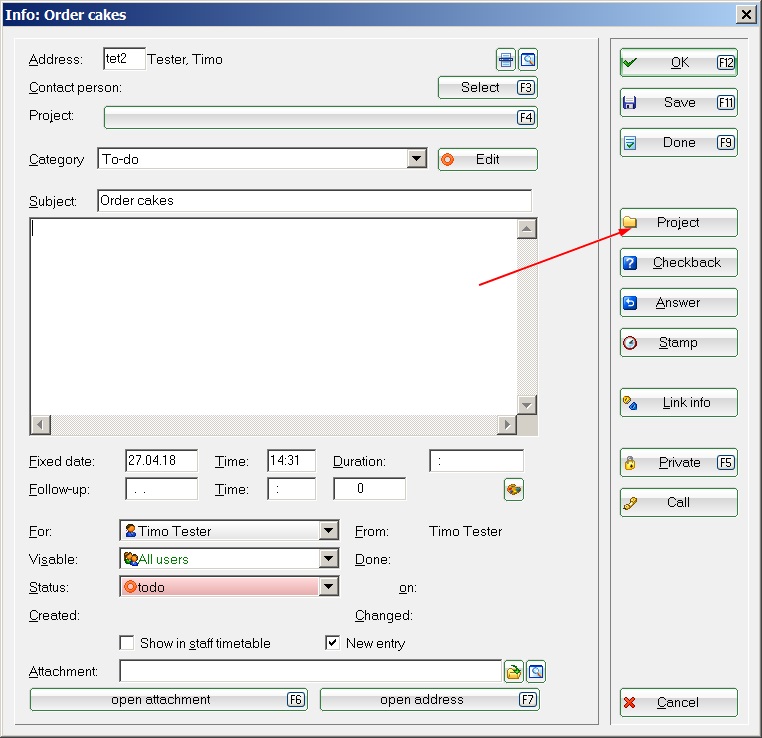
Task: Browse for an attachment via the folder icon
Action: pyautogui.click(x=514, y=672)
